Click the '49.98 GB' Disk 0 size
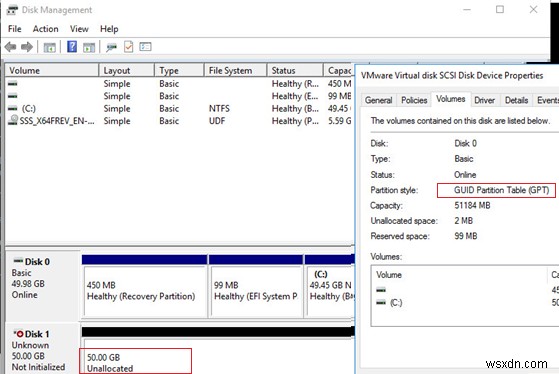This screenshot has height=374, width=559. [x=28, y=284]
